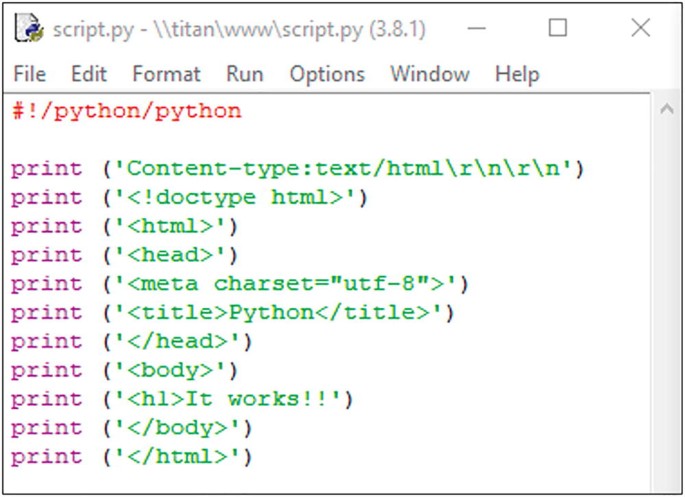Viewport: 685px width, 497px height.
Task: Open the Options menu
Action: pyautogui.click(x=327, y=74)
